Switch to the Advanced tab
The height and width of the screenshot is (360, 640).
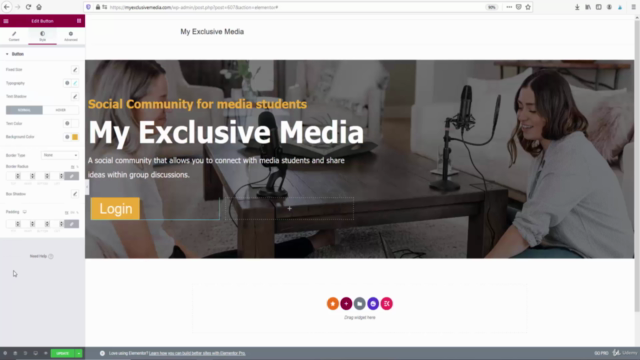pos(71,36)
